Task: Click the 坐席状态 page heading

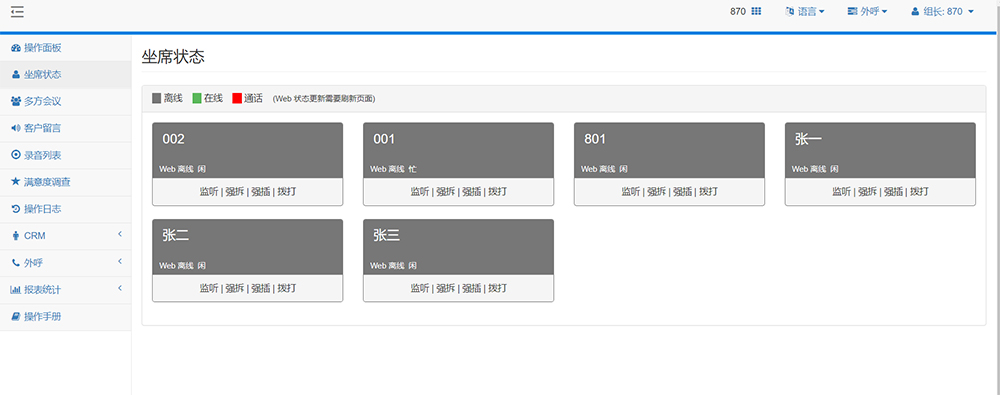Action: coord(173,56)
